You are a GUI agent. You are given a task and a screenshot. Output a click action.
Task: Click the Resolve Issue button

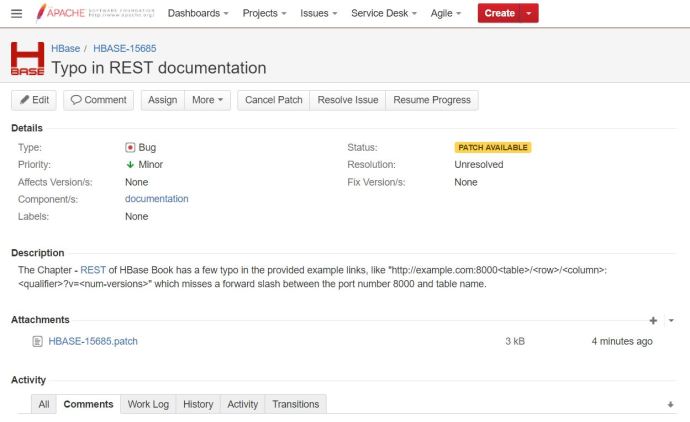click(347, 100)
